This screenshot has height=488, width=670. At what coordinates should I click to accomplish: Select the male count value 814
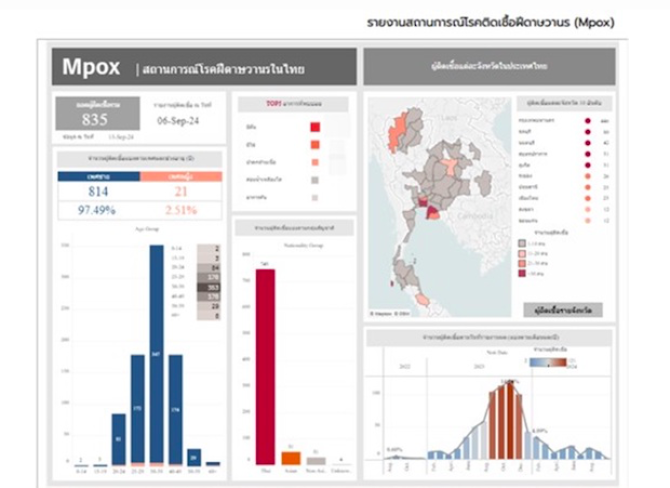(x=98, y=191)
